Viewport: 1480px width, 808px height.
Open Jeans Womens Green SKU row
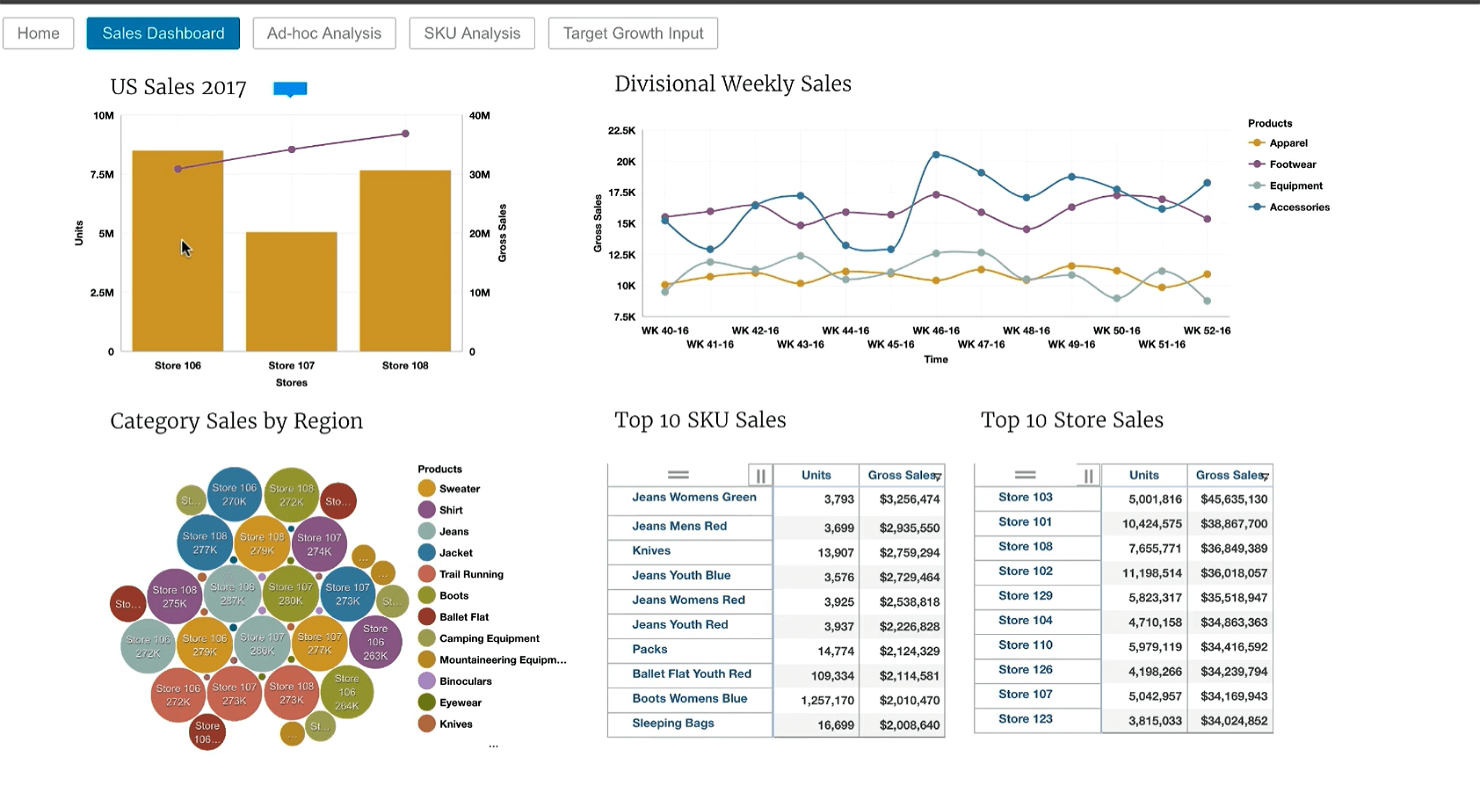pos(690,499)
